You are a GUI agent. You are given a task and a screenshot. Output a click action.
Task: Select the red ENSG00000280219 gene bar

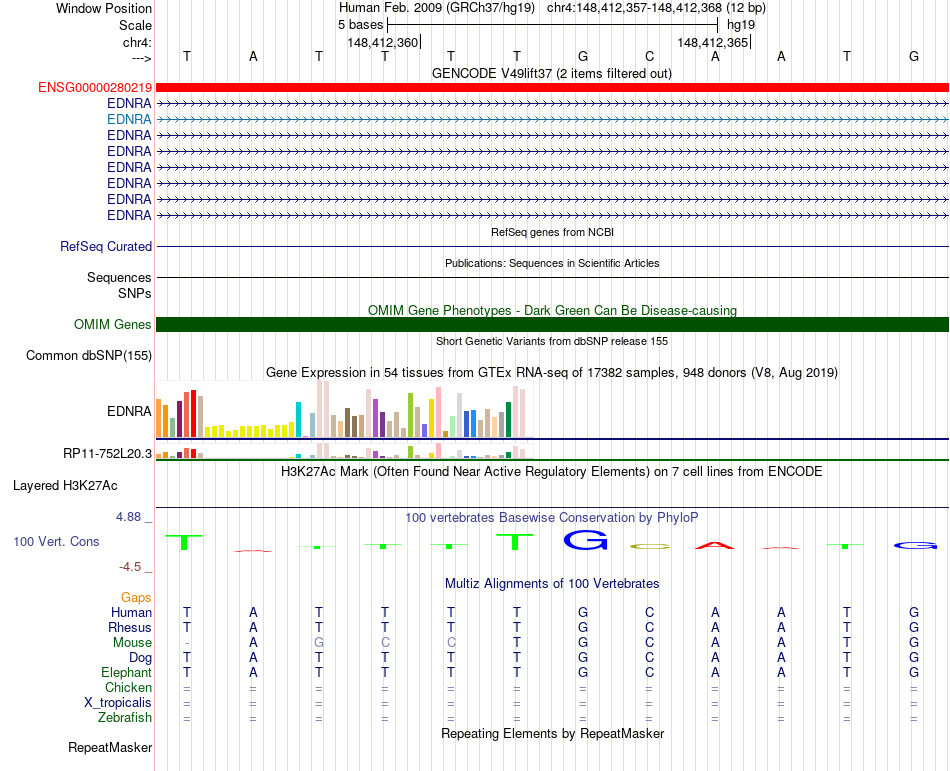coord(552,88)
